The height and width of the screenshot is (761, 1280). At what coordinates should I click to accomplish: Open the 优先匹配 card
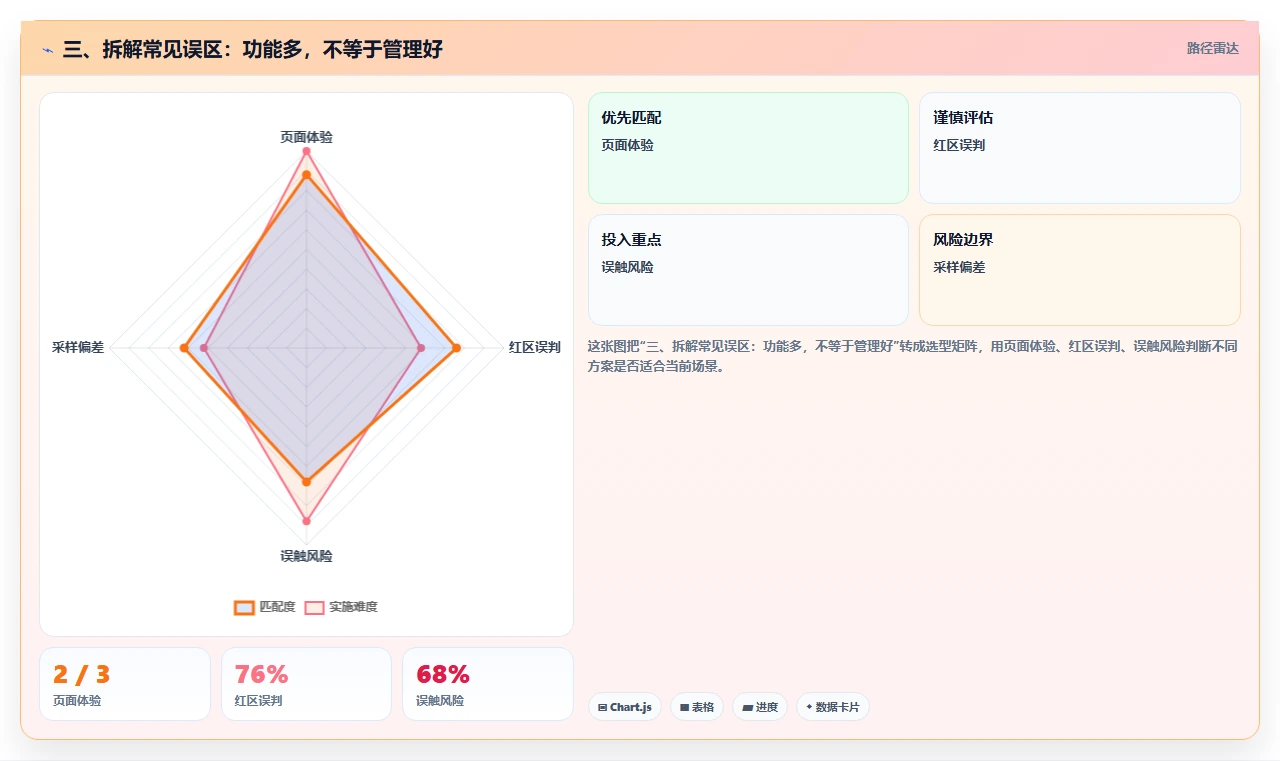coord(748,148)
